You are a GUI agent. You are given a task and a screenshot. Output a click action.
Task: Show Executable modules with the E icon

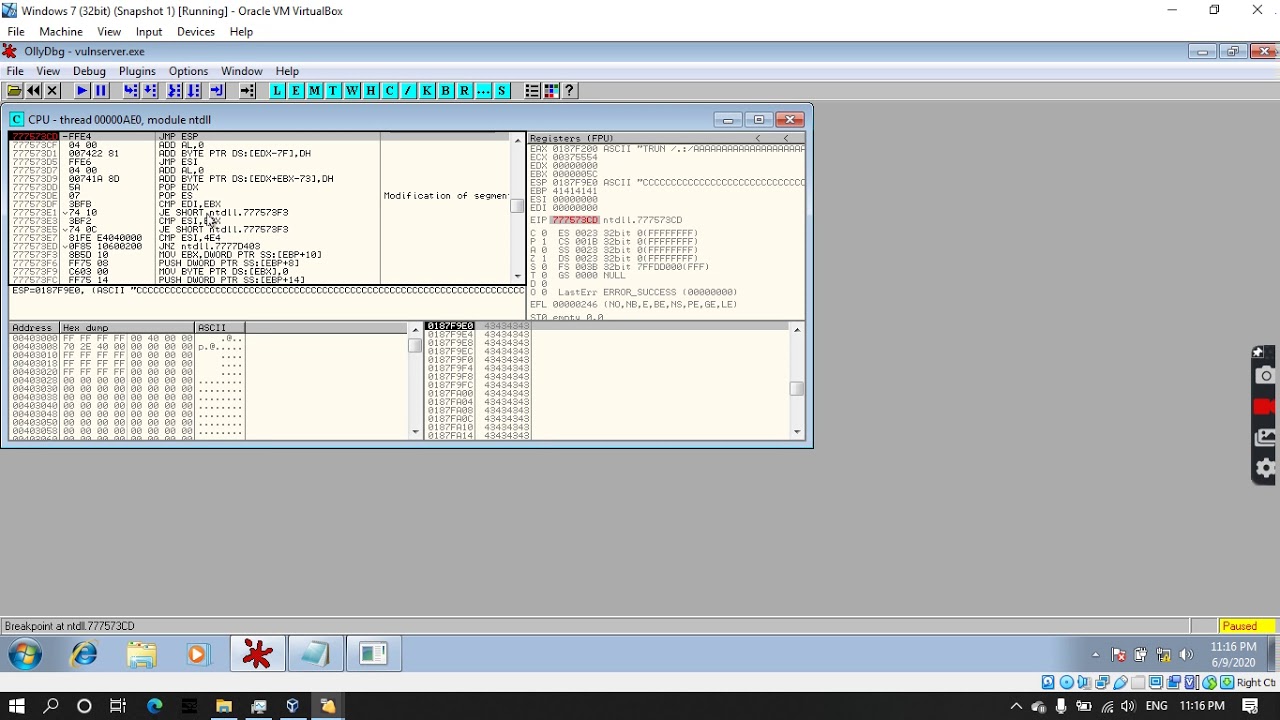coord(296,91)
